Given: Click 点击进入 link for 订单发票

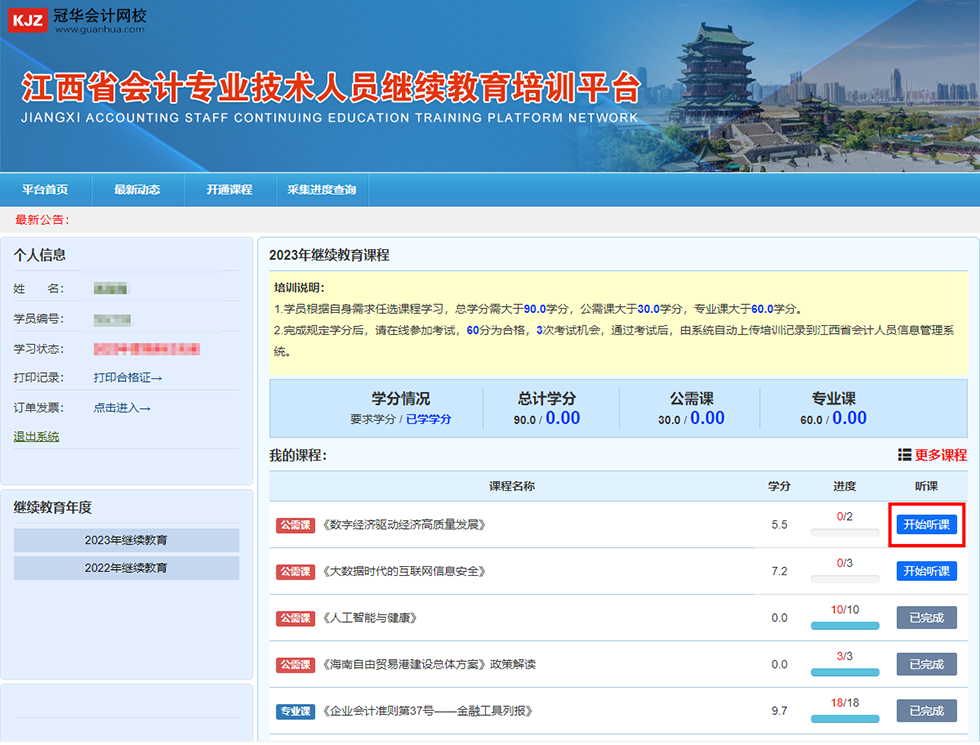Looking at the screenshot, I should [121, 408].
